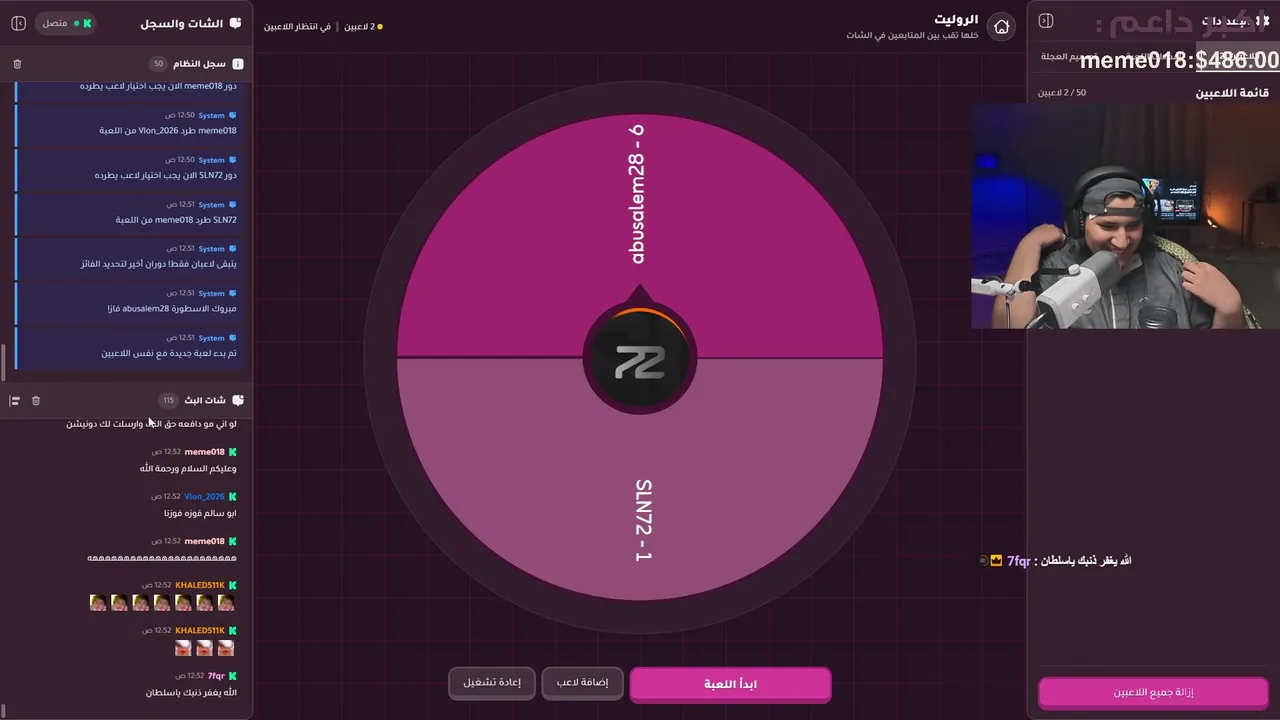Click the شات البث chat icon
The height and width of the screenshot is (720, 1280).
click(238, 400)
